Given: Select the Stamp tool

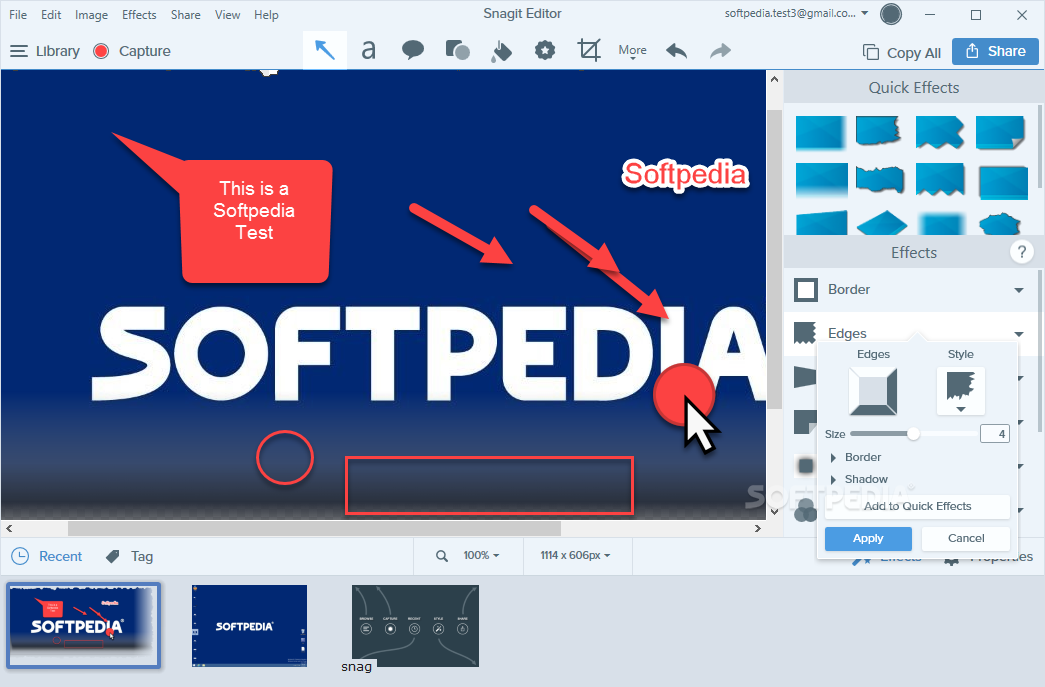Looking at the screenshot, I should [544, 50].
